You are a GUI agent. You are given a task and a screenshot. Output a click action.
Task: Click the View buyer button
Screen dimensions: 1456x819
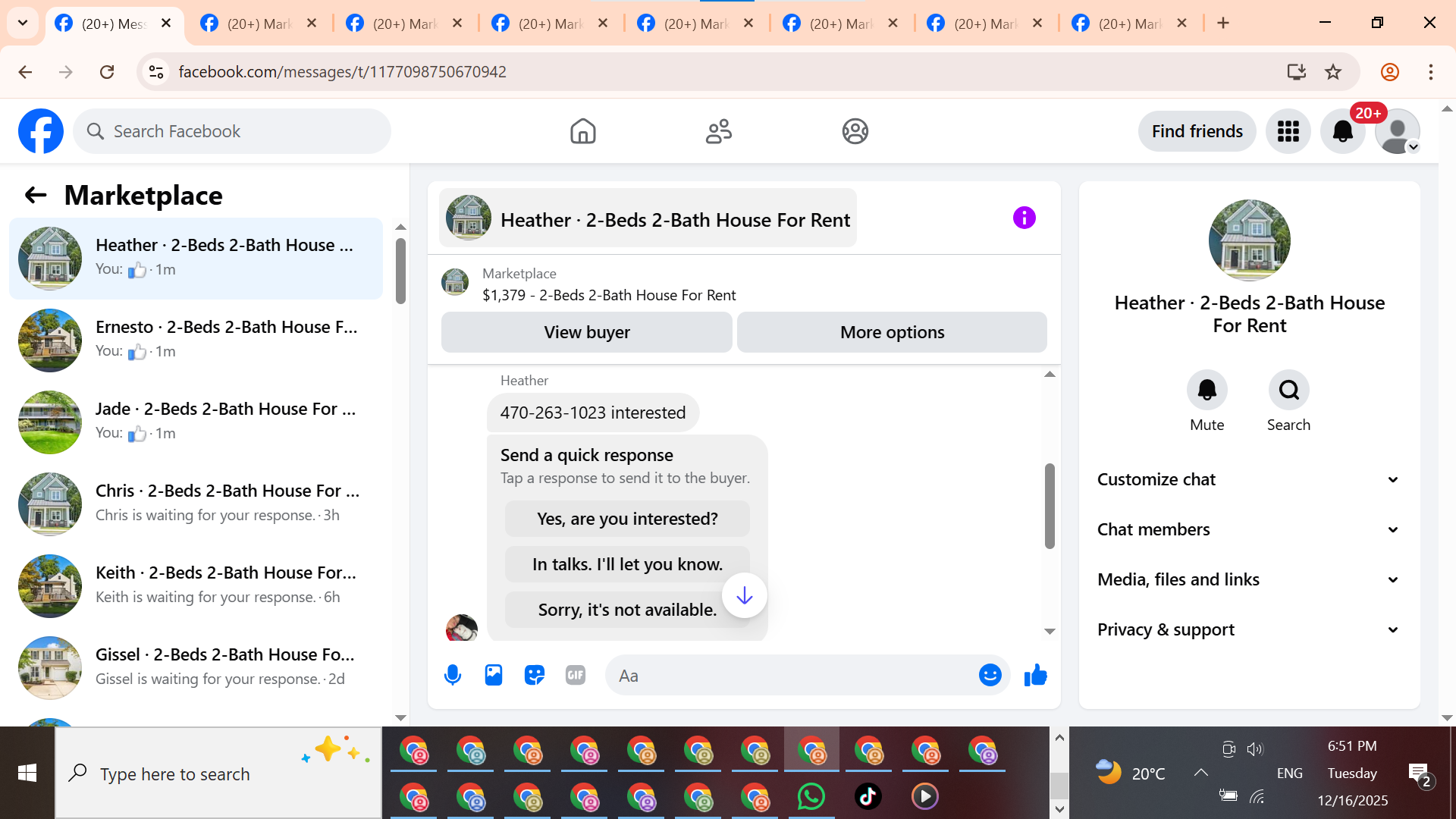click(x=587, y=332)
